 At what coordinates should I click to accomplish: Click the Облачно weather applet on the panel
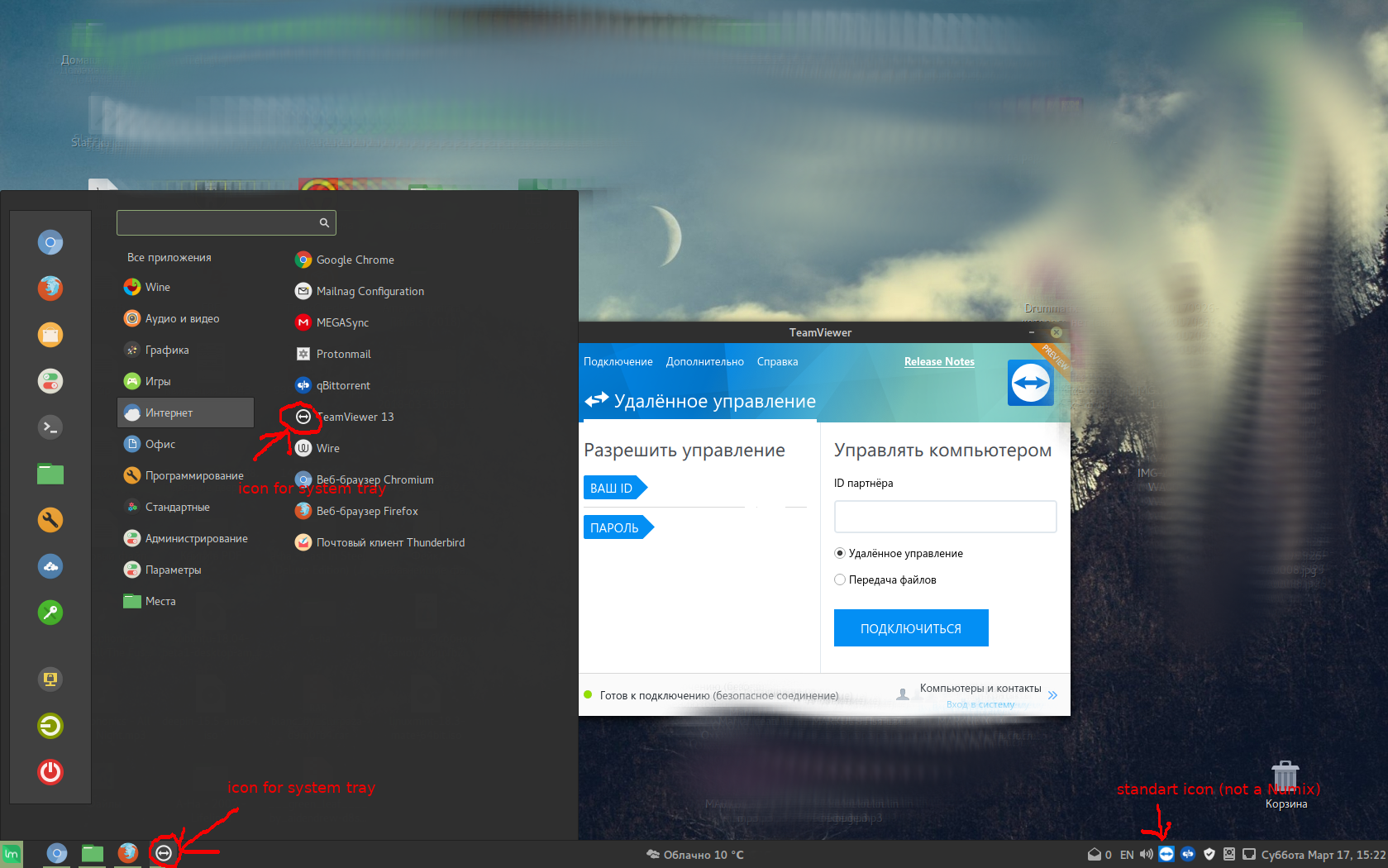(x=695, y=855)
